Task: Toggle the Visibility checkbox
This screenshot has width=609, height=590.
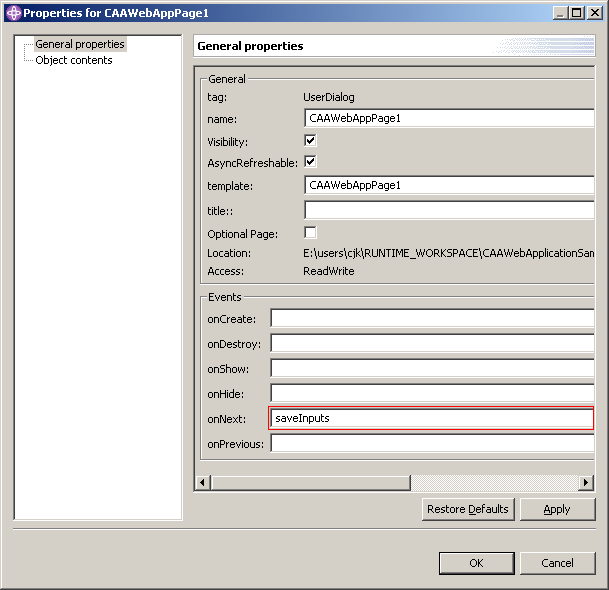Action: (x=310, y=141)
